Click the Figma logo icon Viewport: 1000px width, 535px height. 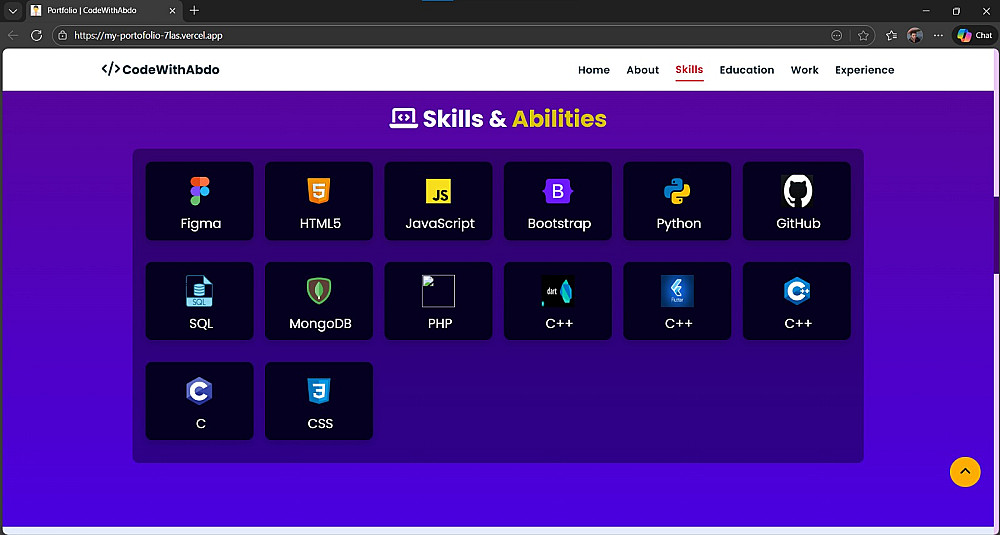200,191
